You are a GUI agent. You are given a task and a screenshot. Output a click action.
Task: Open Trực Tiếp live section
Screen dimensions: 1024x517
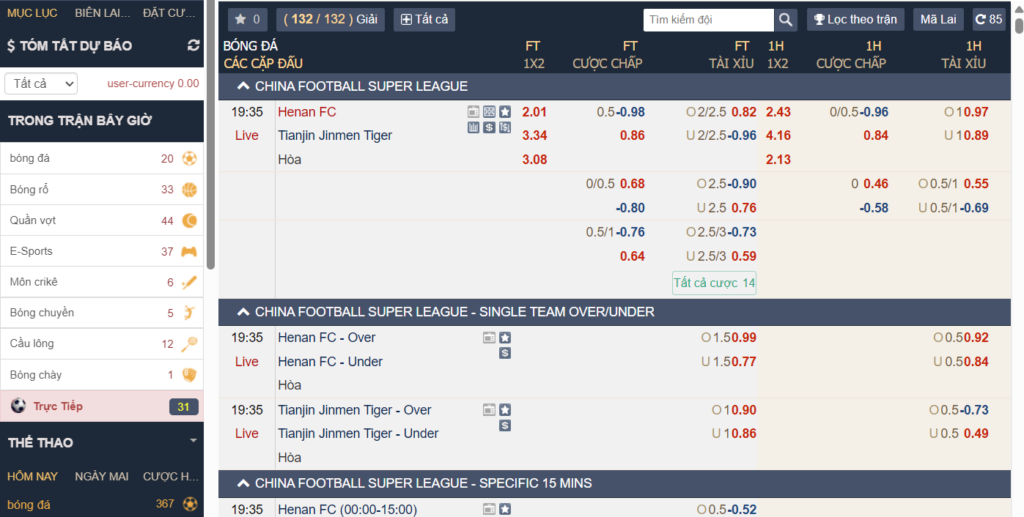coord(101,406)
